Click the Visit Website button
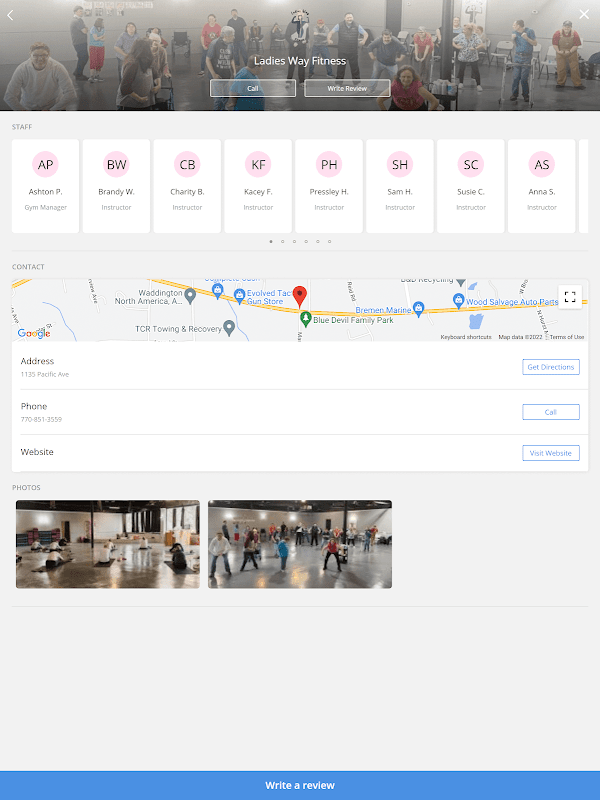Screen dimensions: 600x800 tap(551, 453)
